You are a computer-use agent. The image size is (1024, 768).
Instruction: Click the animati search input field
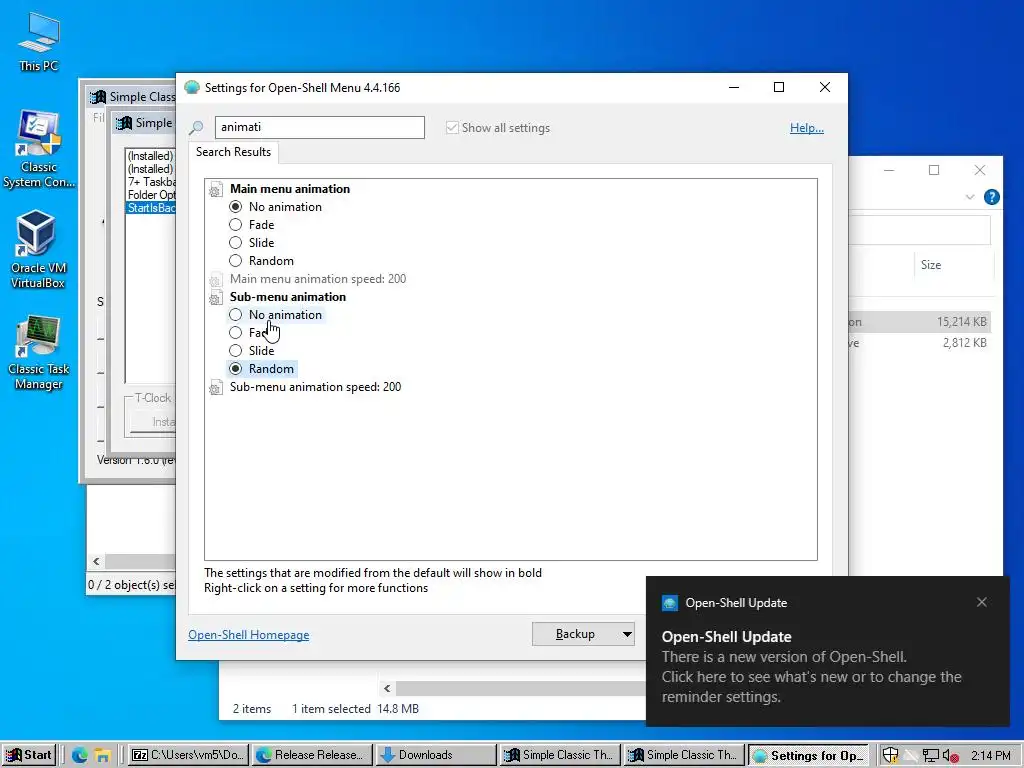320,127
